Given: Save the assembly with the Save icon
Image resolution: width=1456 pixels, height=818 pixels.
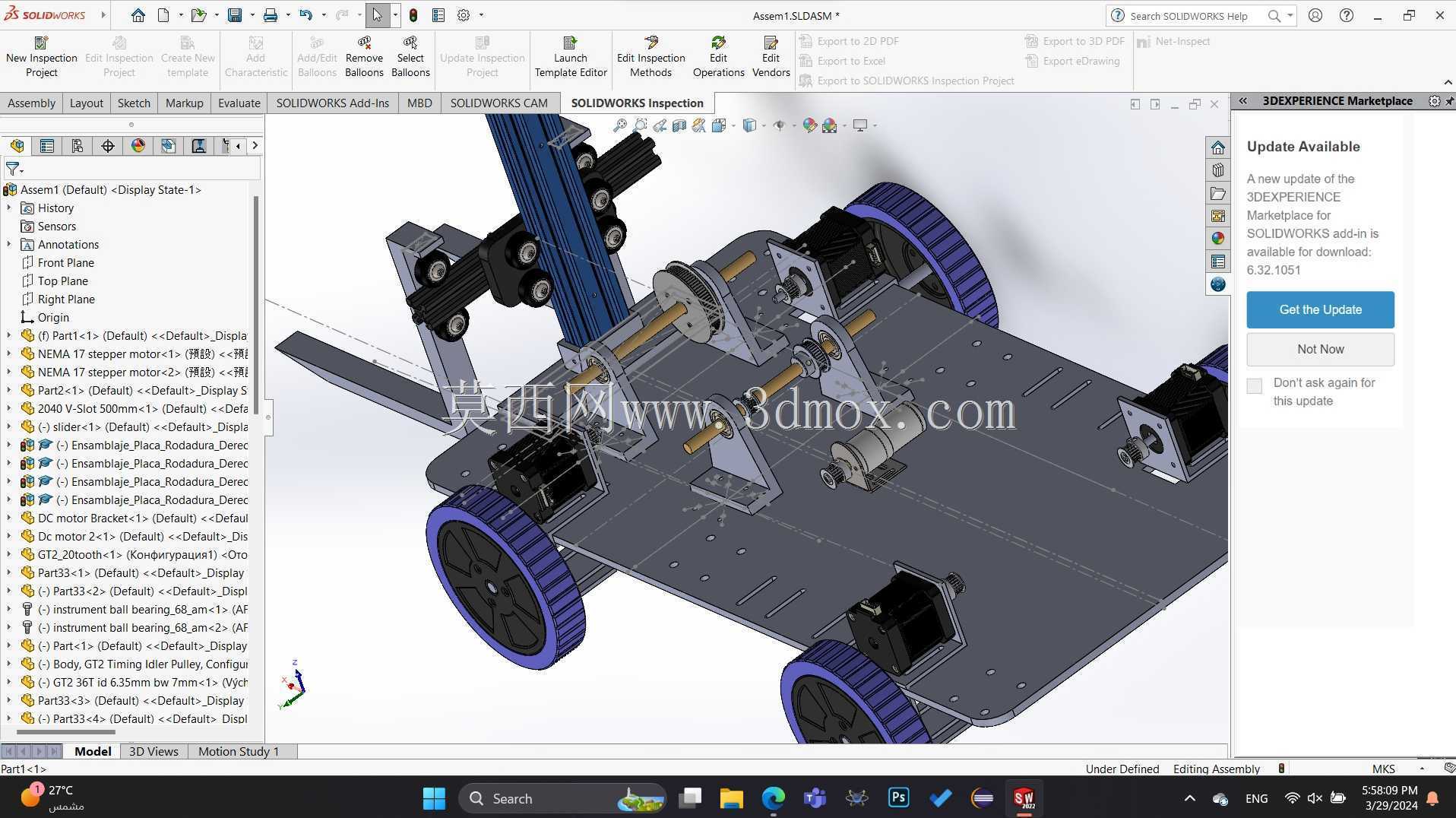Looking at the screenshot, I should (x=235, y=15).
